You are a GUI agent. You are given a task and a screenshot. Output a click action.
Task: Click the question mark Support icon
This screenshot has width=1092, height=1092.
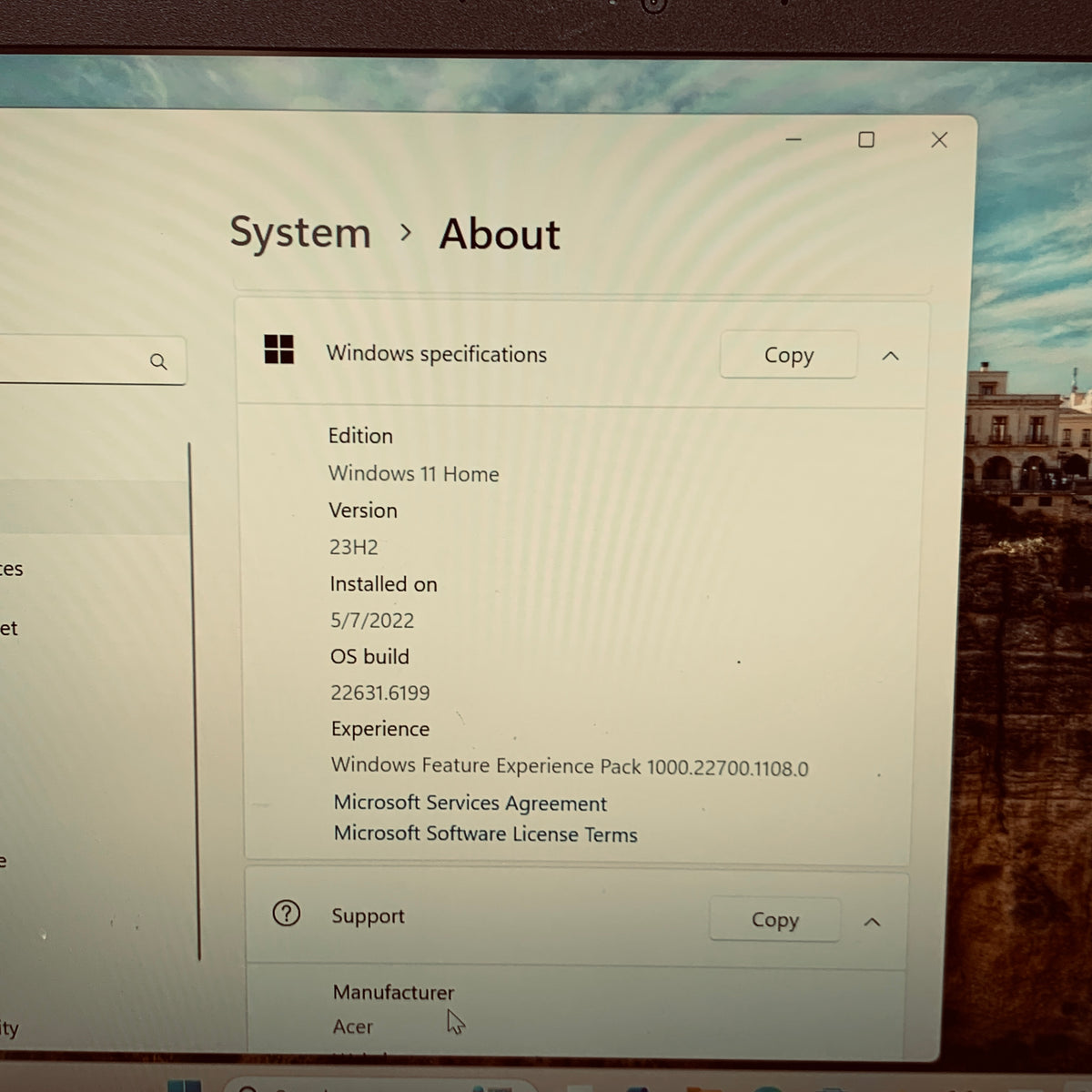coord(287,913)
